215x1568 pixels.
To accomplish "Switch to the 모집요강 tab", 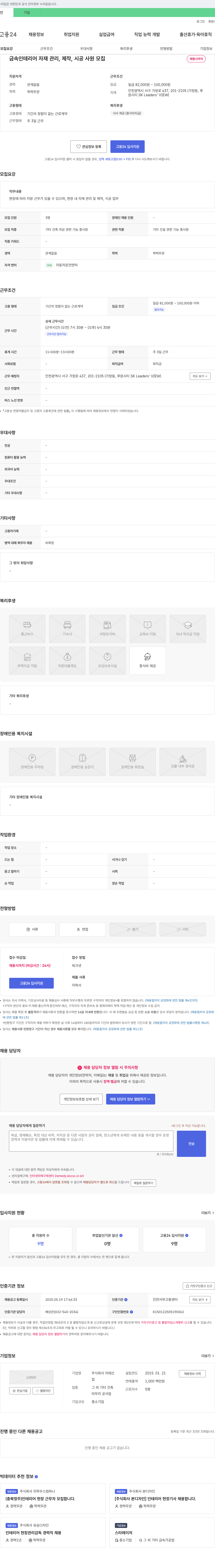I will point(6,49).
